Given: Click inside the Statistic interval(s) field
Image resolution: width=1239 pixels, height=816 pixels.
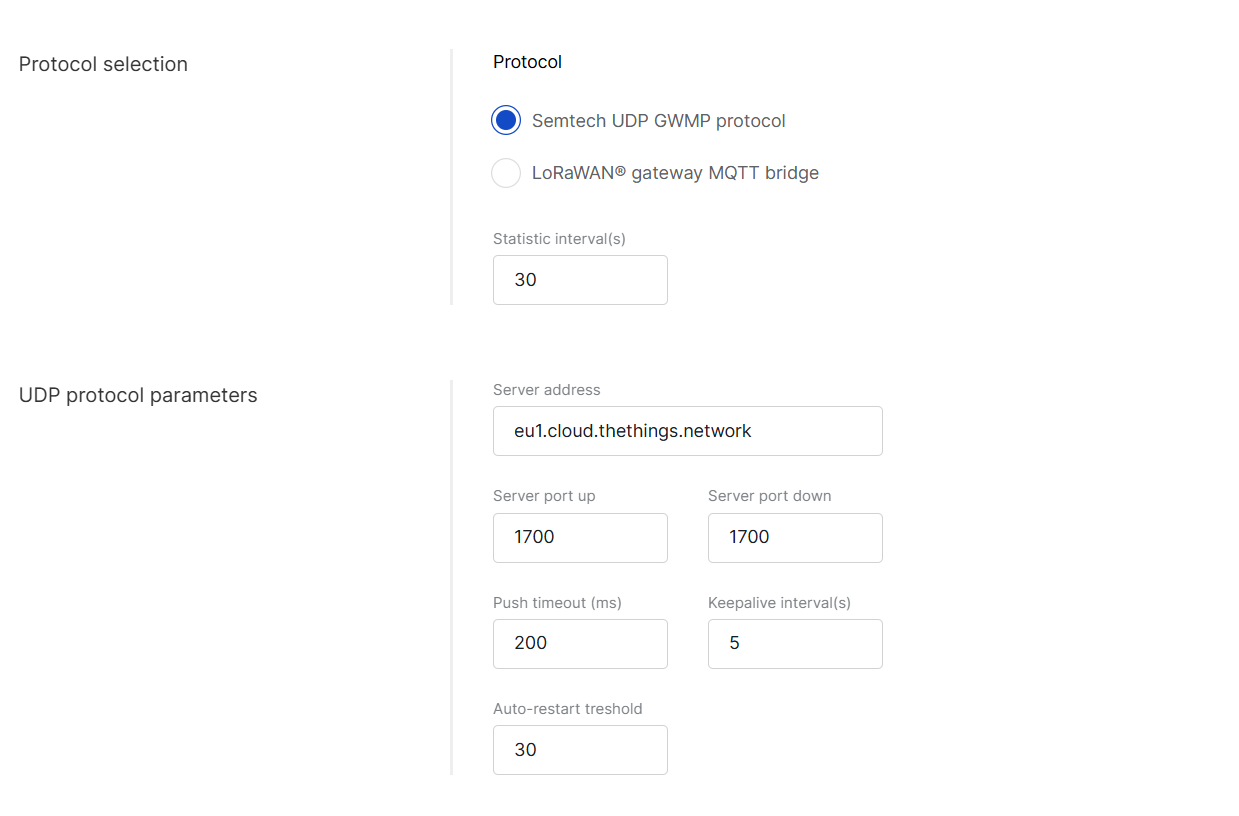Looking at the screenshot, I should coord(580,280).
